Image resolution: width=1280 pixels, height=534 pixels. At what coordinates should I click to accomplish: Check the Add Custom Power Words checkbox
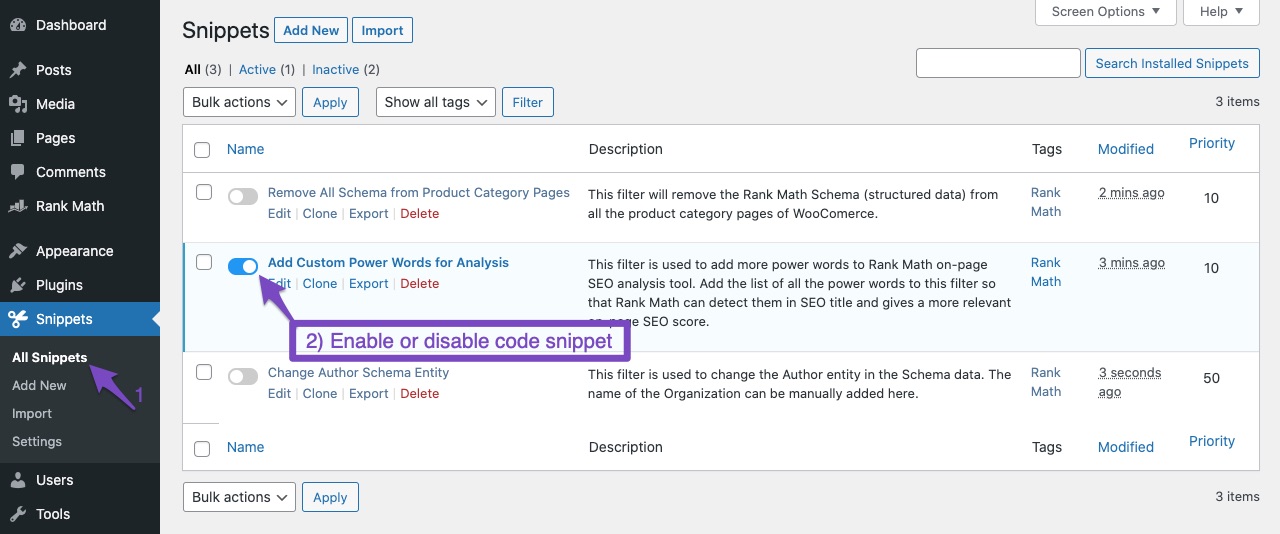(x=204, y=262)
